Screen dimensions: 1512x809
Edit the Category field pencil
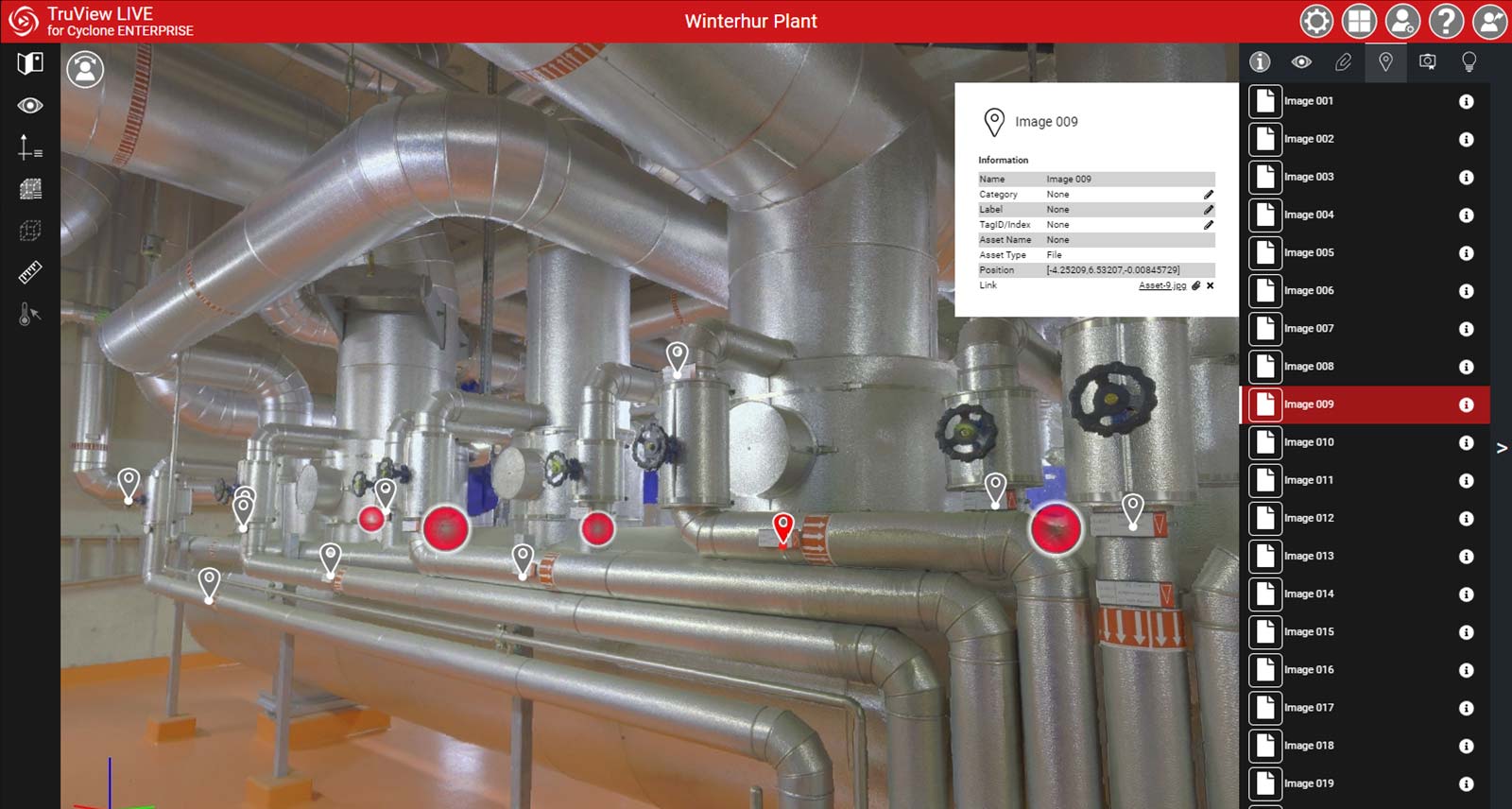(1208, 195)
